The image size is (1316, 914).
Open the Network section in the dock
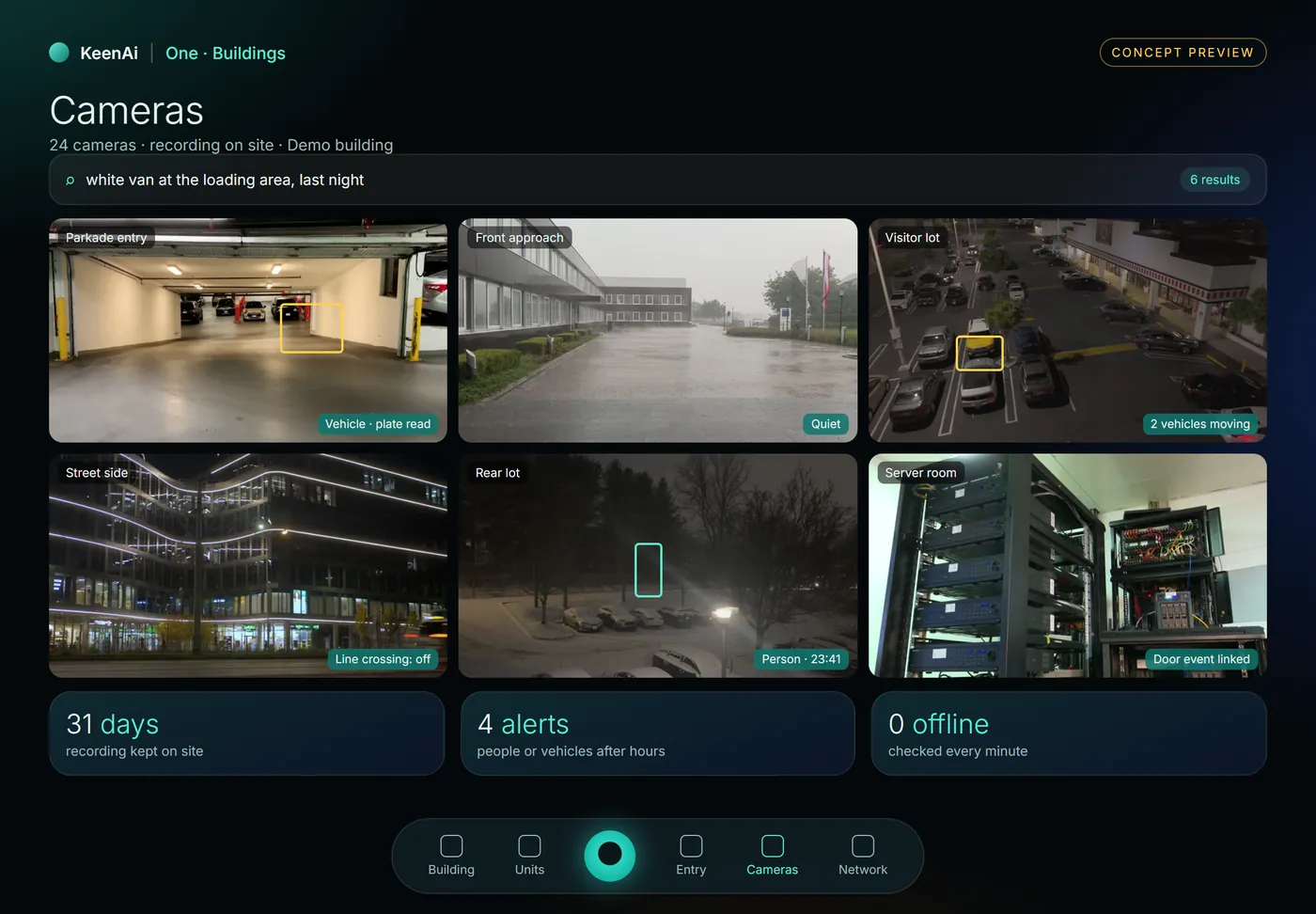point(863,856)
